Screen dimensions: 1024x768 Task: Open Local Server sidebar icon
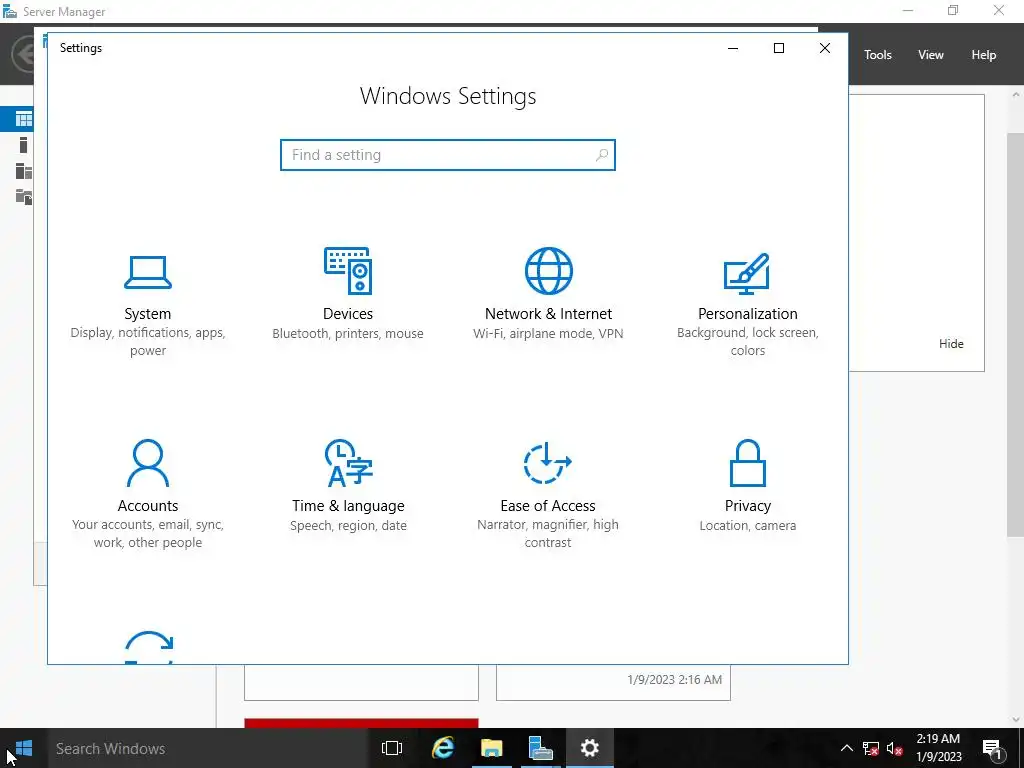[24, 145]
